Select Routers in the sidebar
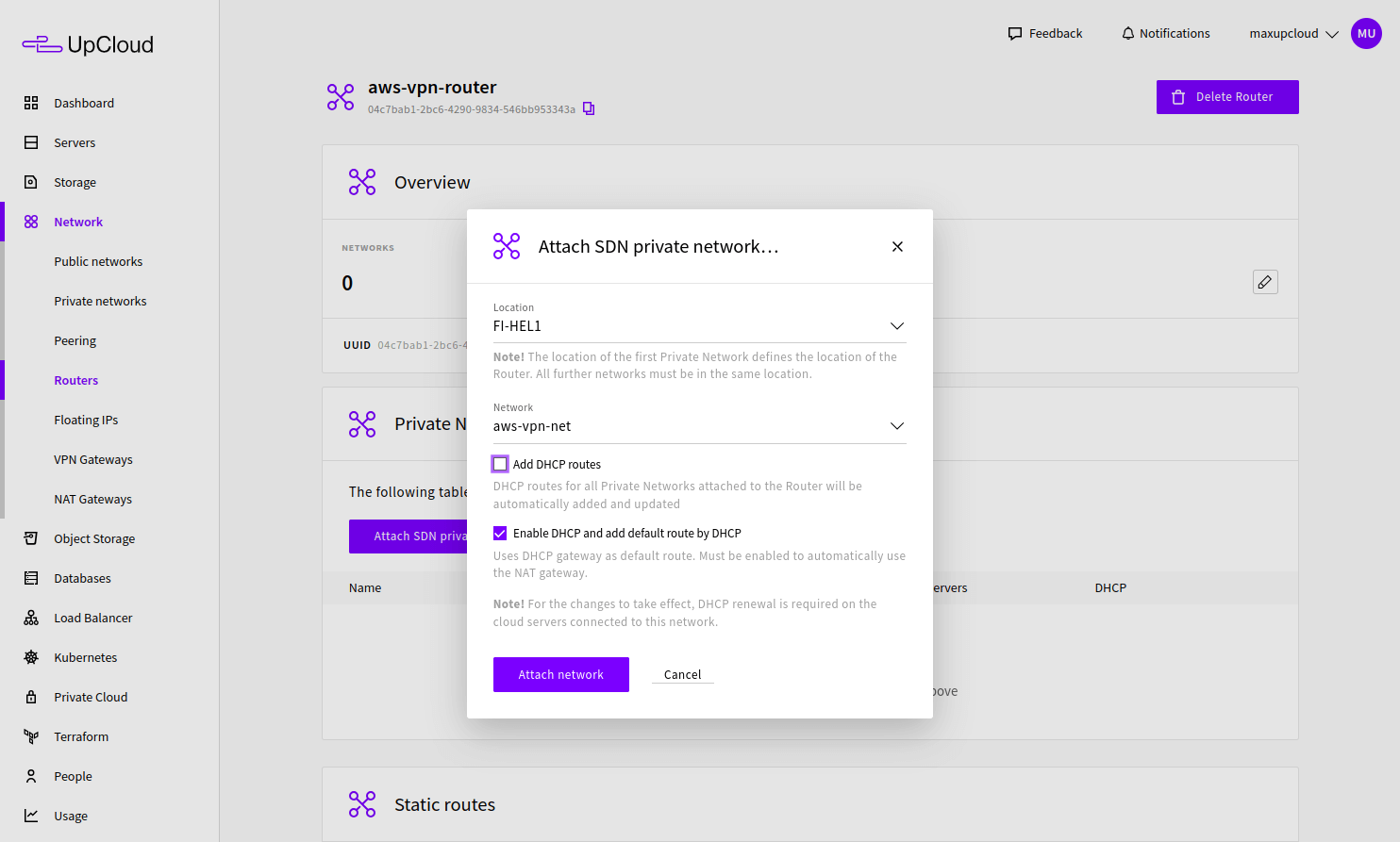 [76, 380]
